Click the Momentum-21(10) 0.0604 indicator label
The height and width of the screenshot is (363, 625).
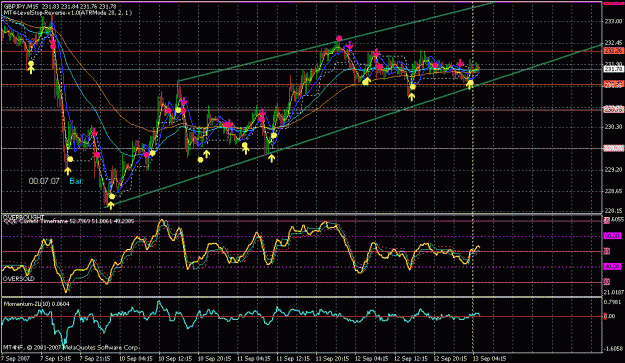click(37, 304)
